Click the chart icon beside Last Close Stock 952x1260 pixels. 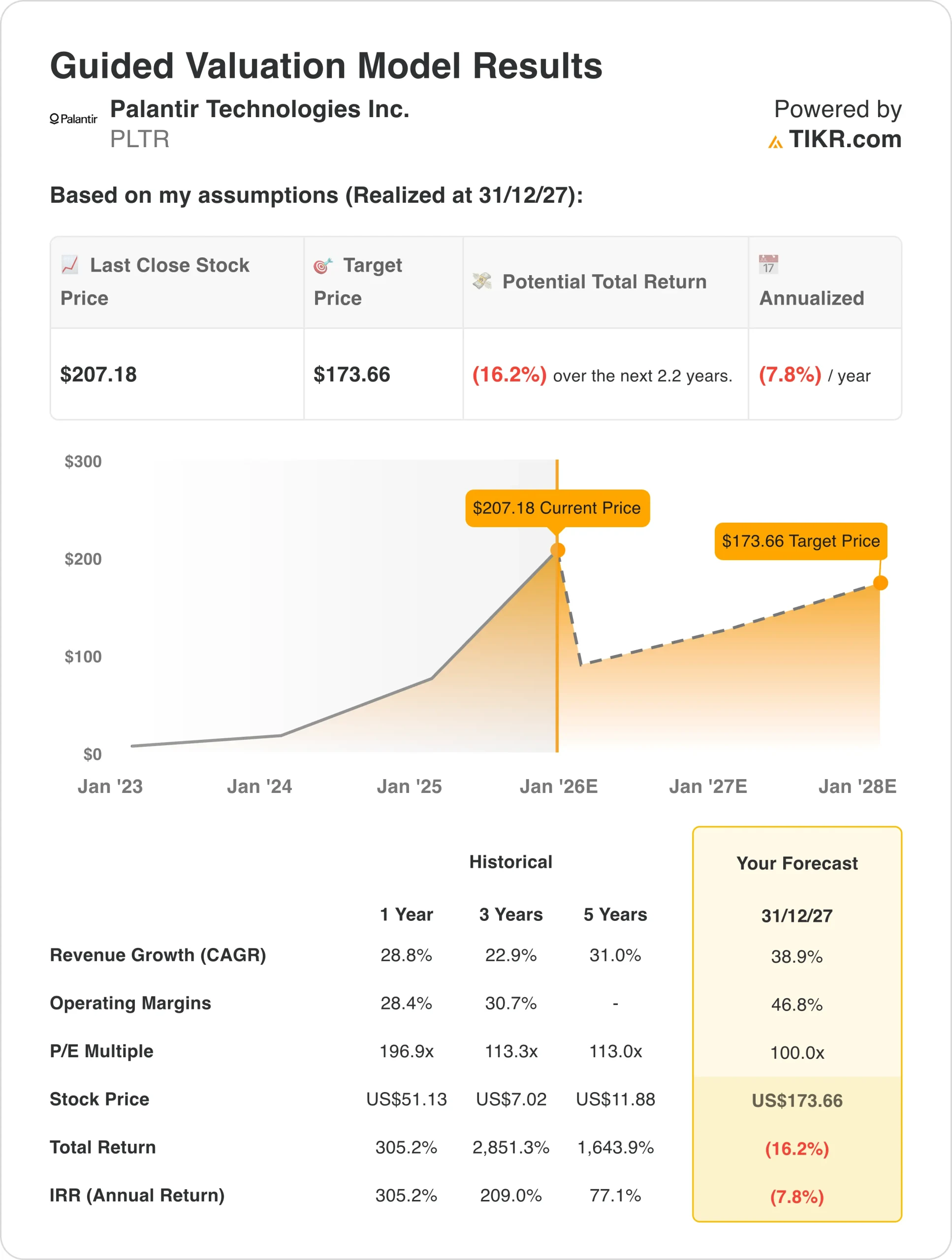point(70,265)
